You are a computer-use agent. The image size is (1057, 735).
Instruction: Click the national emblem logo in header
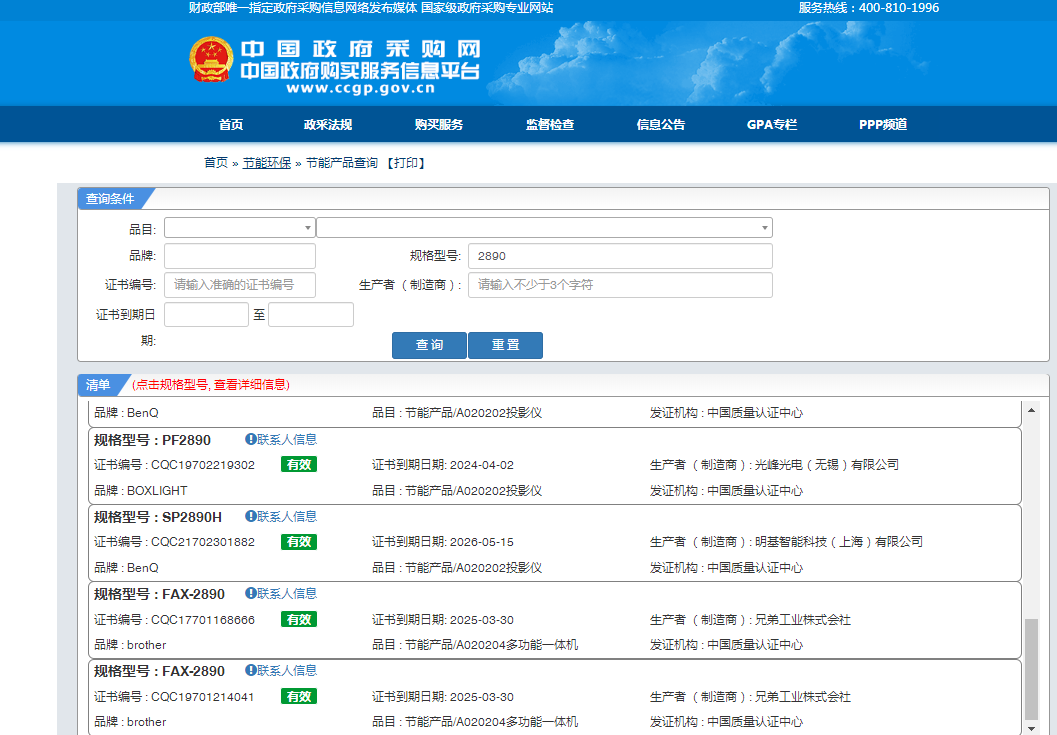click(x=211, y=60)
